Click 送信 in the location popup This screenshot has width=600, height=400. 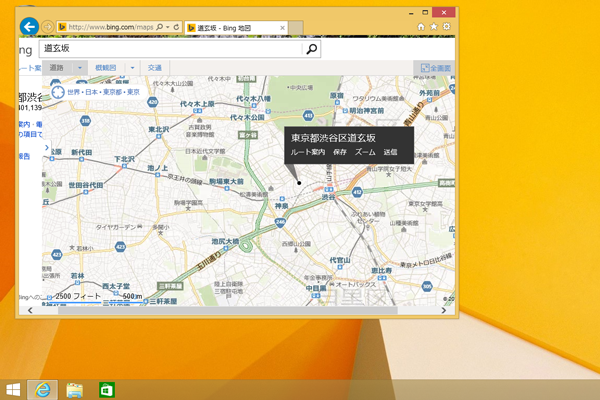click(390, 152)
